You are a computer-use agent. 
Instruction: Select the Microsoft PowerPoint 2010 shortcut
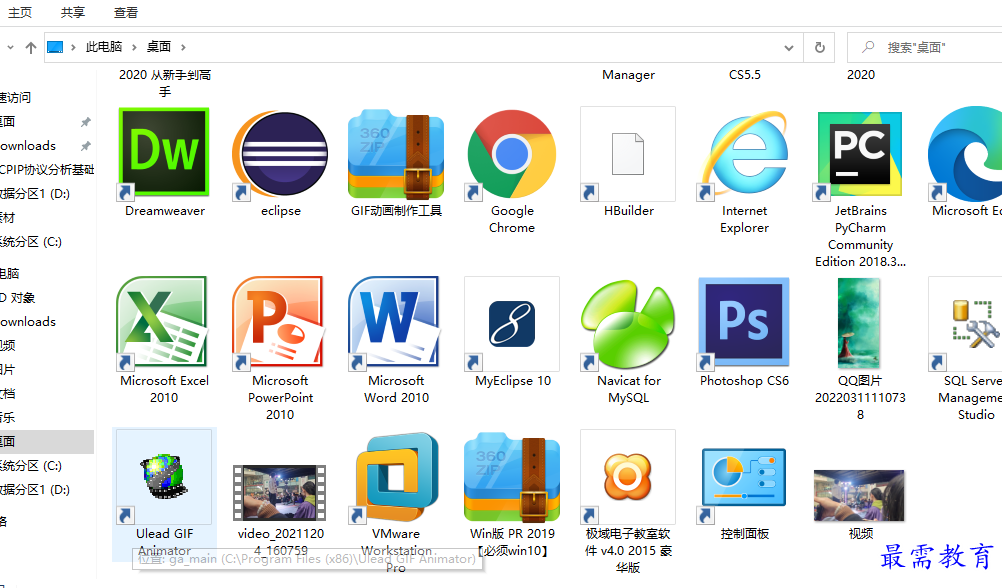(280, 323)
